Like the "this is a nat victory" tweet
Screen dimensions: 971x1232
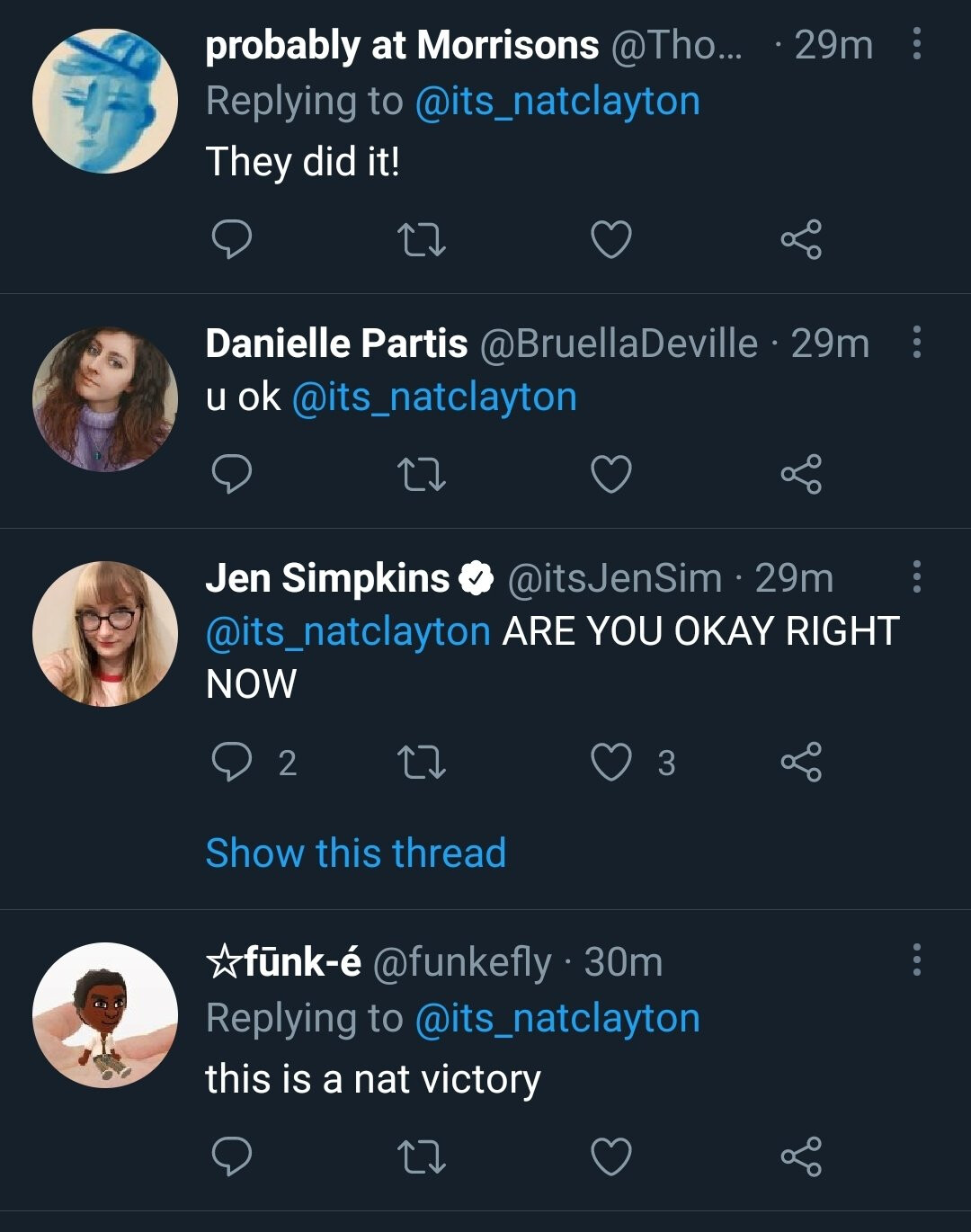coord(611,1156)
